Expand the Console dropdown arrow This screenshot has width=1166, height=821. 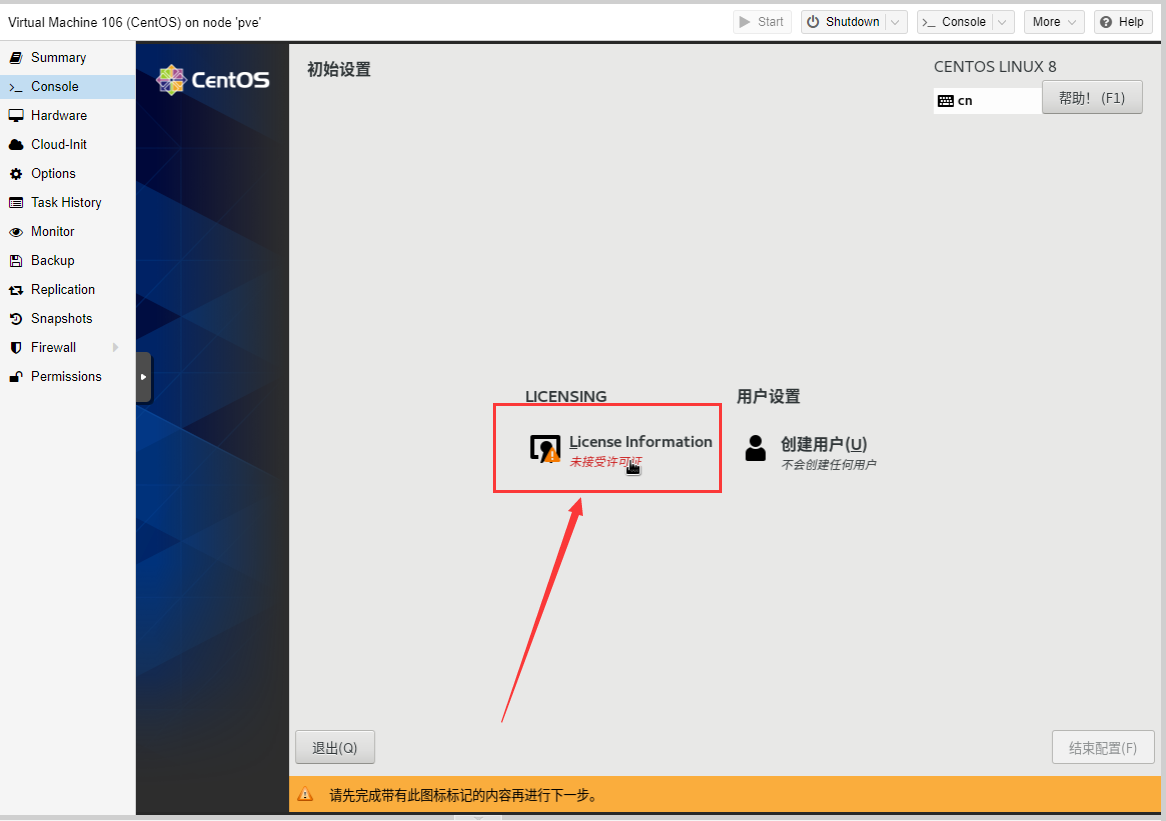click(1003, 22)
